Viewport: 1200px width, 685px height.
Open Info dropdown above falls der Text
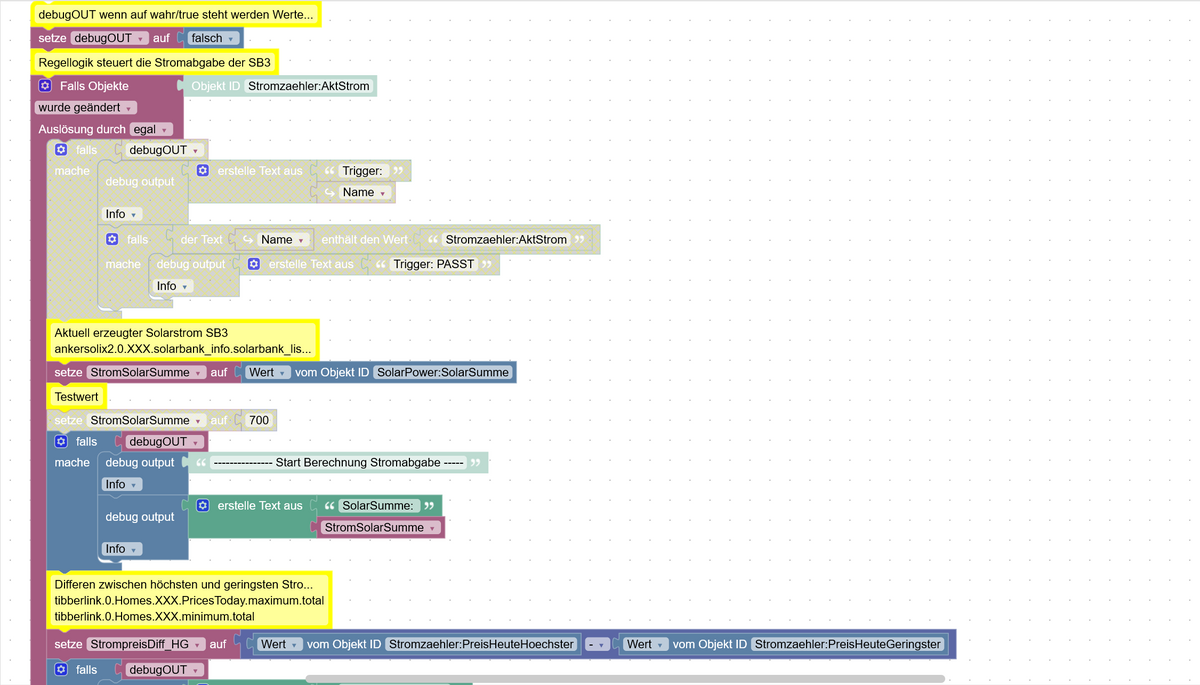(122, 214)
